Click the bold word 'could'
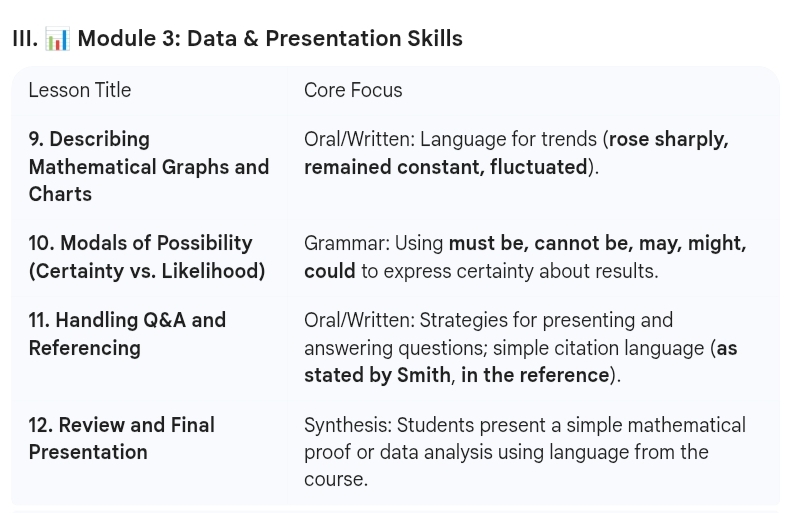785x513 pixels. [x=330, y=271]
